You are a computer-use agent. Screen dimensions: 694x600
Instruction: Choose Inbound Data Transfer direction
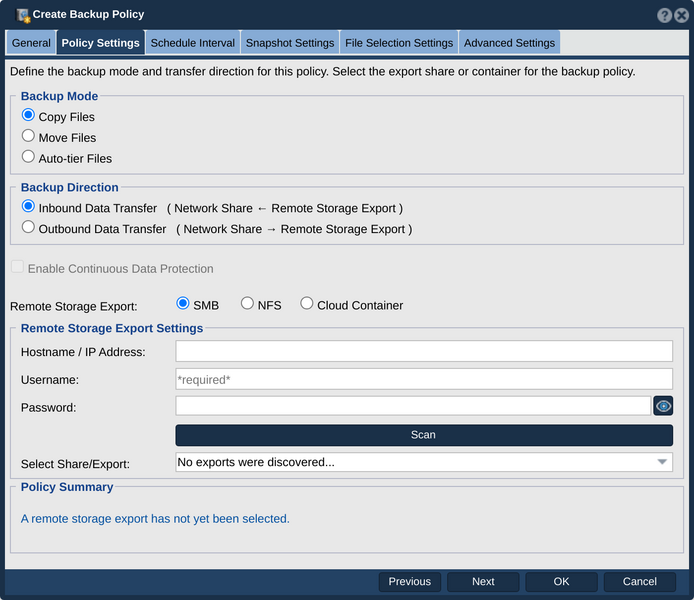pos(28,206)
